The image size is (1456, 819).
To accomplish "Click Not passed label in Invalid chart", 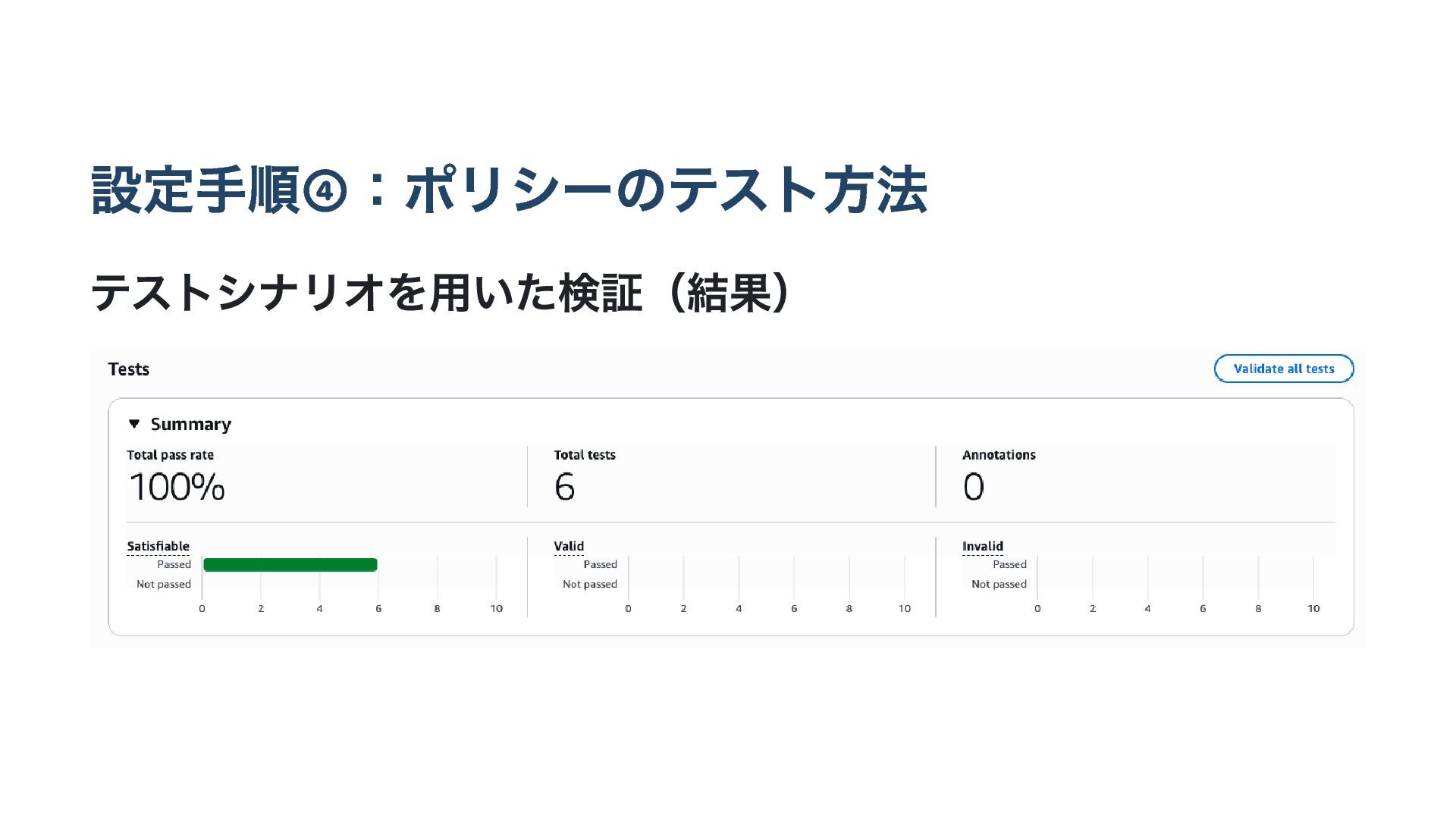I will tap(999, 584).
